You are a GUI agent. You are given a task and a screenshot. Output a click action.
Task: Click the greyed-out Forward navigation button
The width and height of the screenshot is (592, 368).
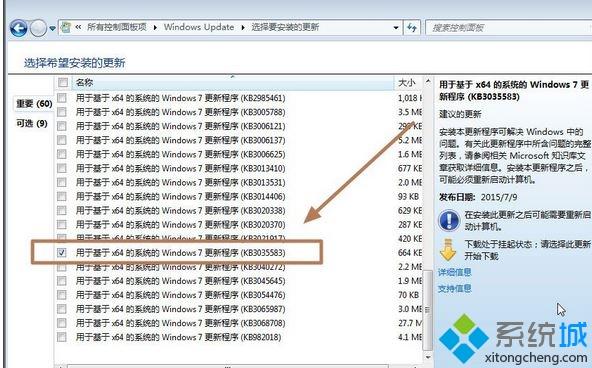pos(38,28)
